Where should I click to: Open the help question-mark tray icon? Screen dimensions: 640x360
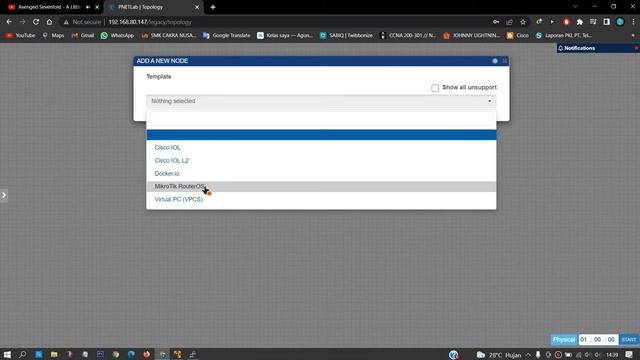tap(453, 355)
